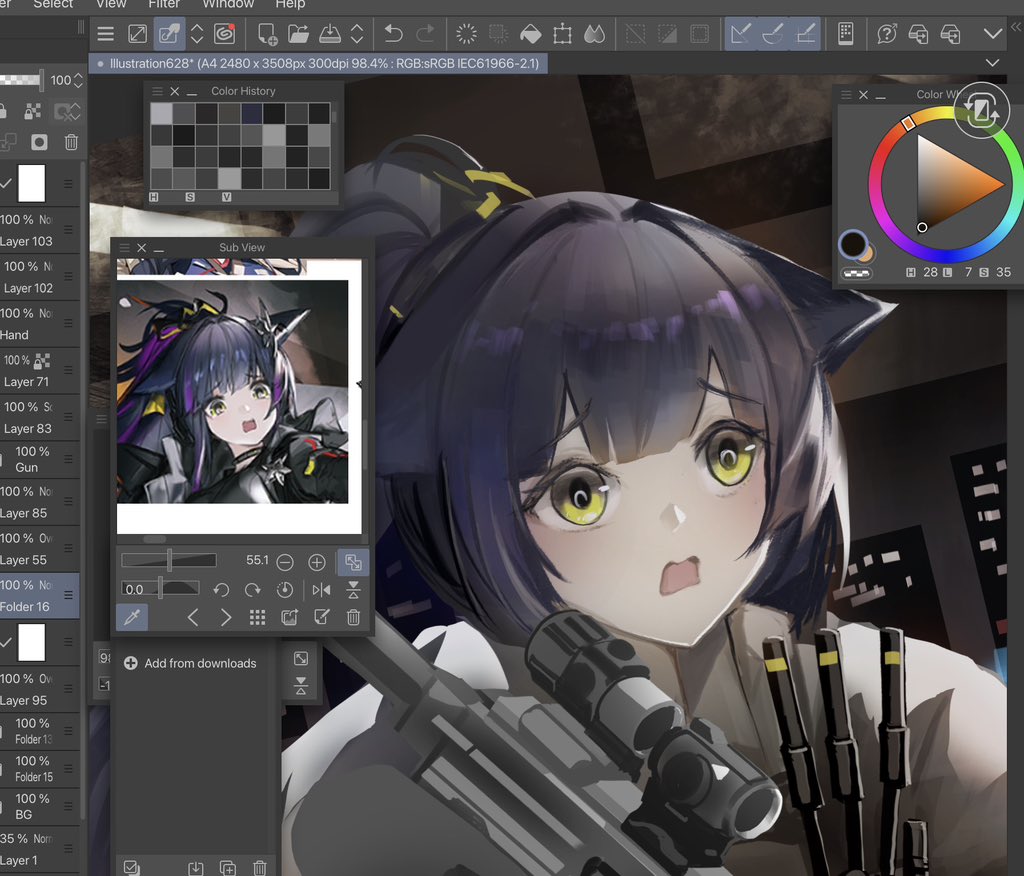
Task: Open the Filter menu
Action: (x=164, y=4)
